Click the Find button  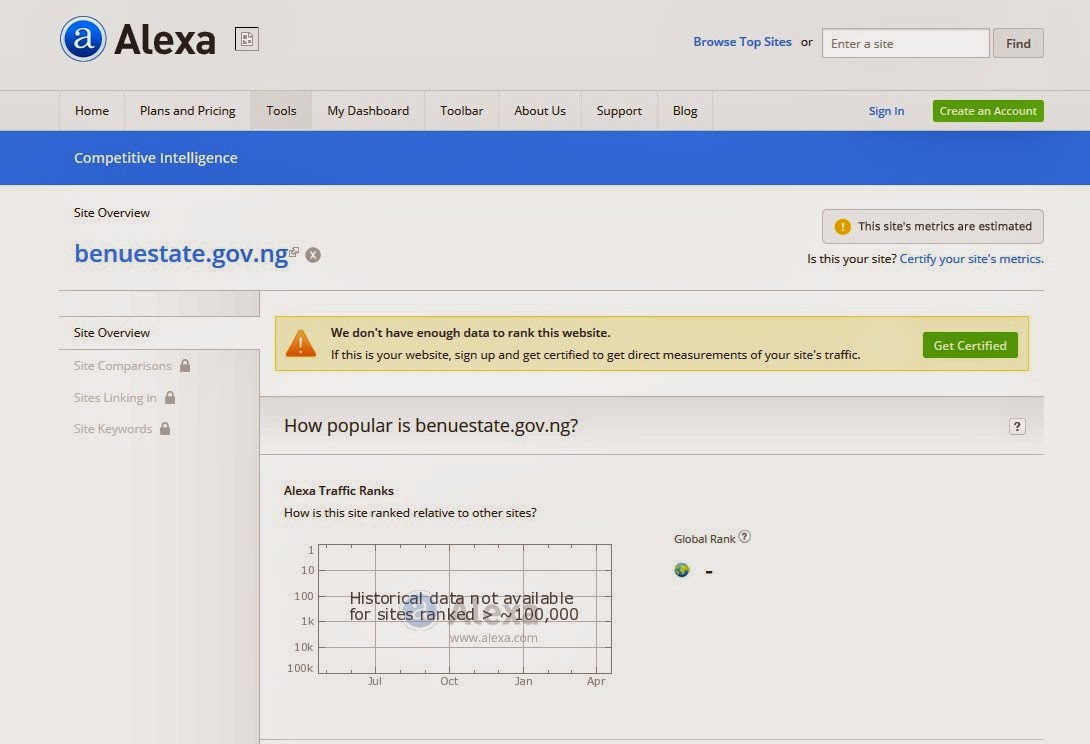pos(1018,43)
